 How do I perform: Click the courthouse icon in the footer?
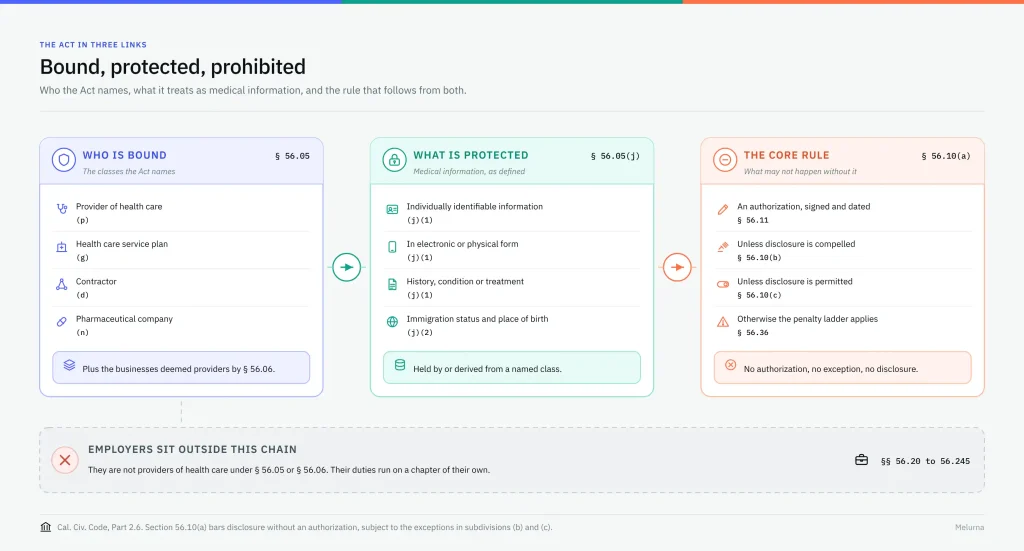tap(46, 527)
